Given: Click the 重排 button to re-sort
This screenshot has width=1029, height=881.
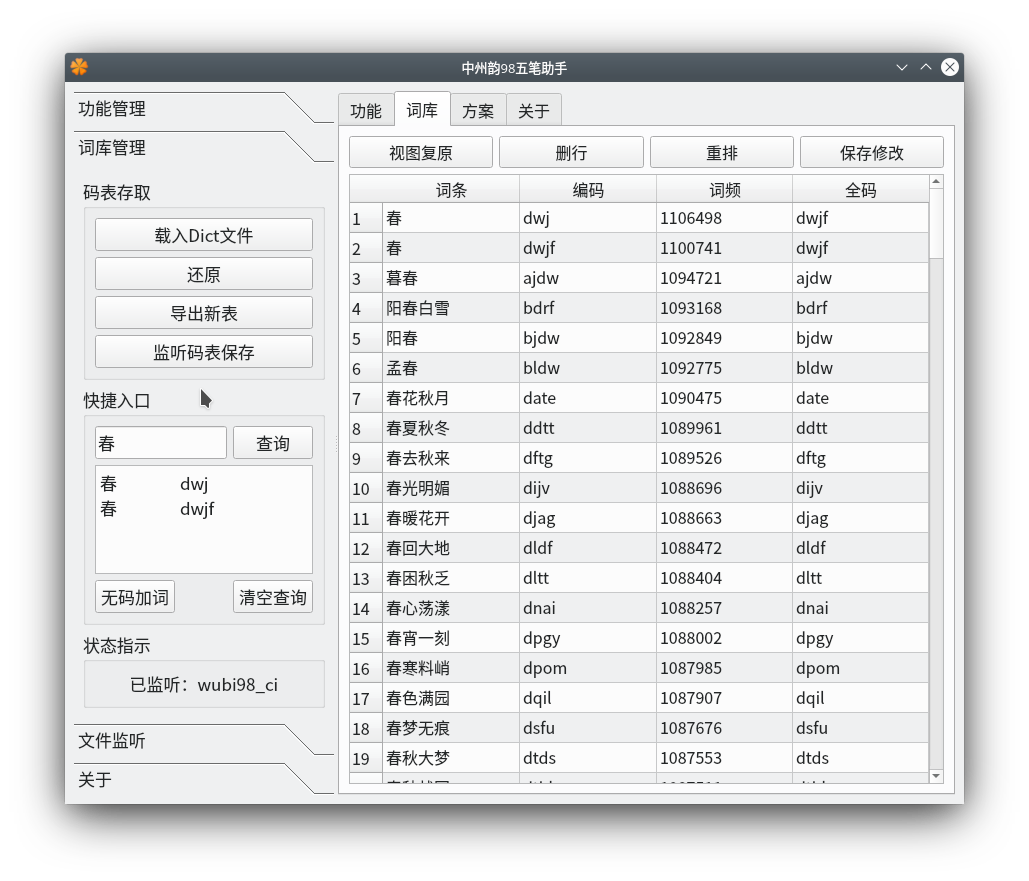Looking at the screenshot, I should pos(722,151).
